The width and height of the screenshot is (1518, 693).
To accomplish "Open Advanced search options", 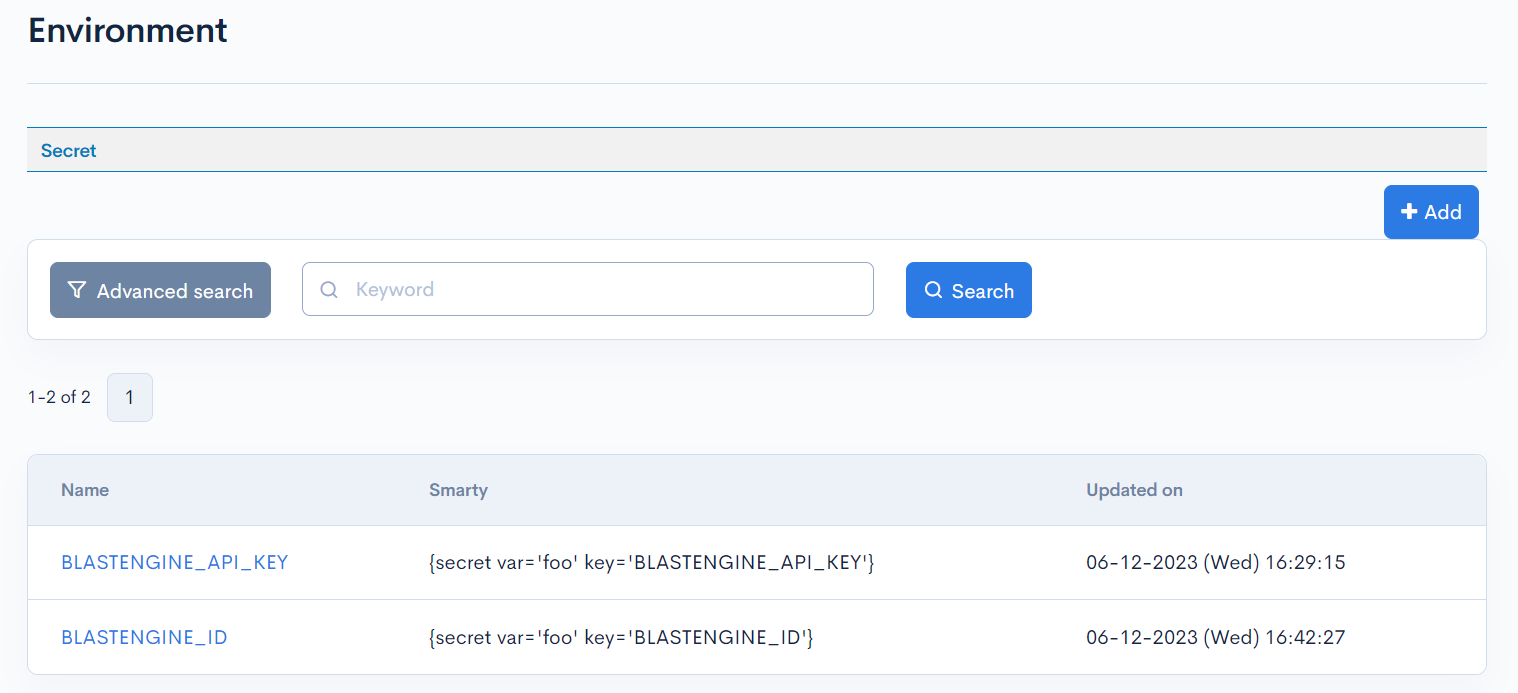I will [x=160, y=290].
